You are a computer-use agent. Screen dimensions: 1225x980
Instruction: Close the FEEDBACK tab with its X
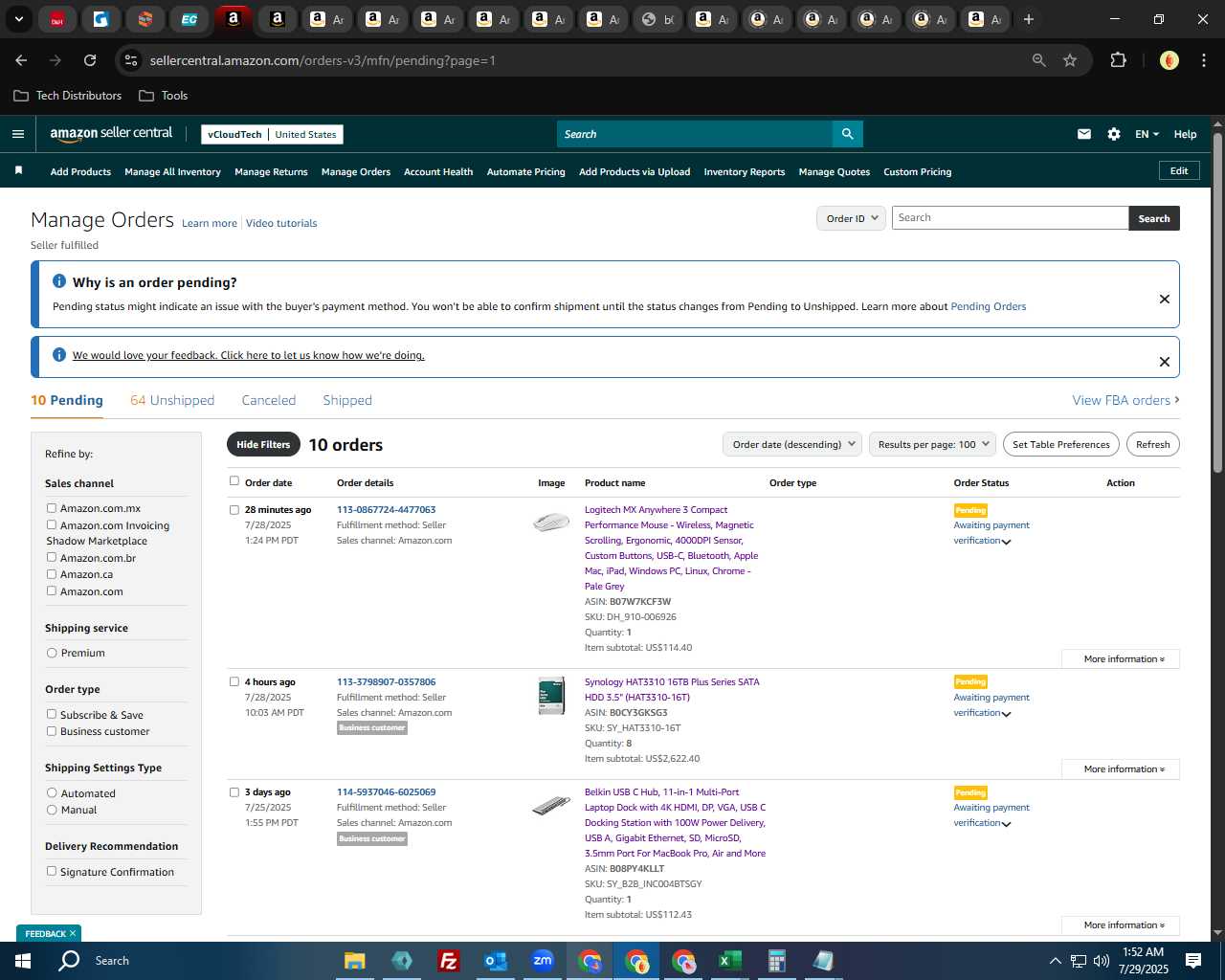pos(73,933)
